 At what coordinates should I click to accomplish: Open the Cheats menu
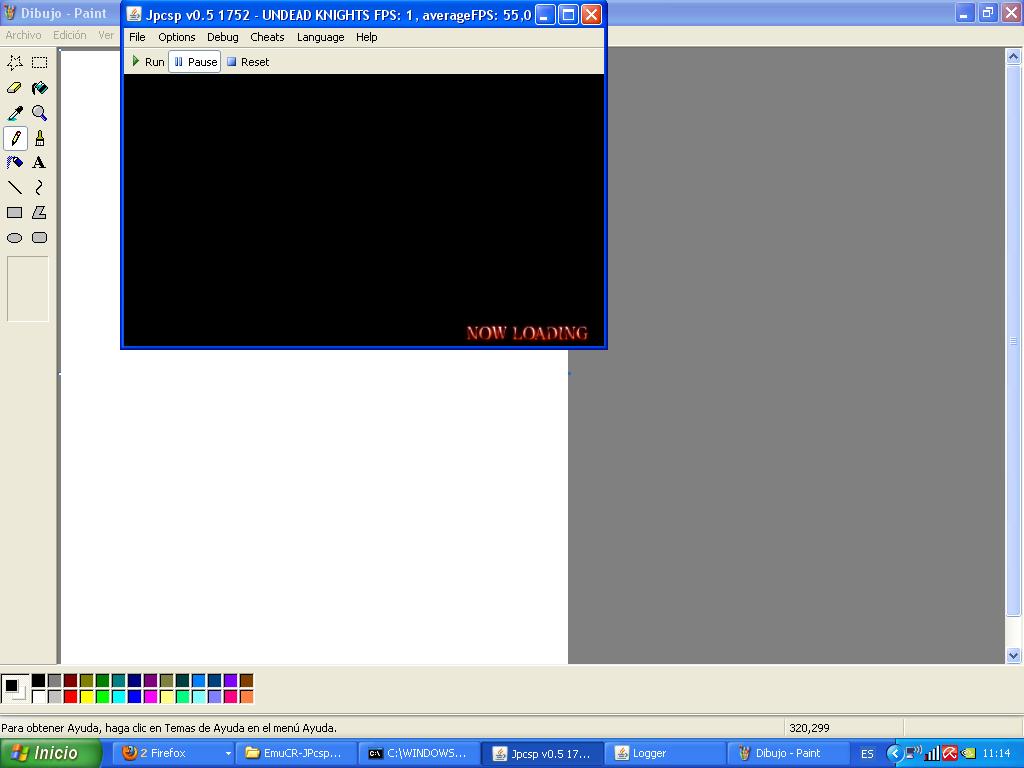267,37
